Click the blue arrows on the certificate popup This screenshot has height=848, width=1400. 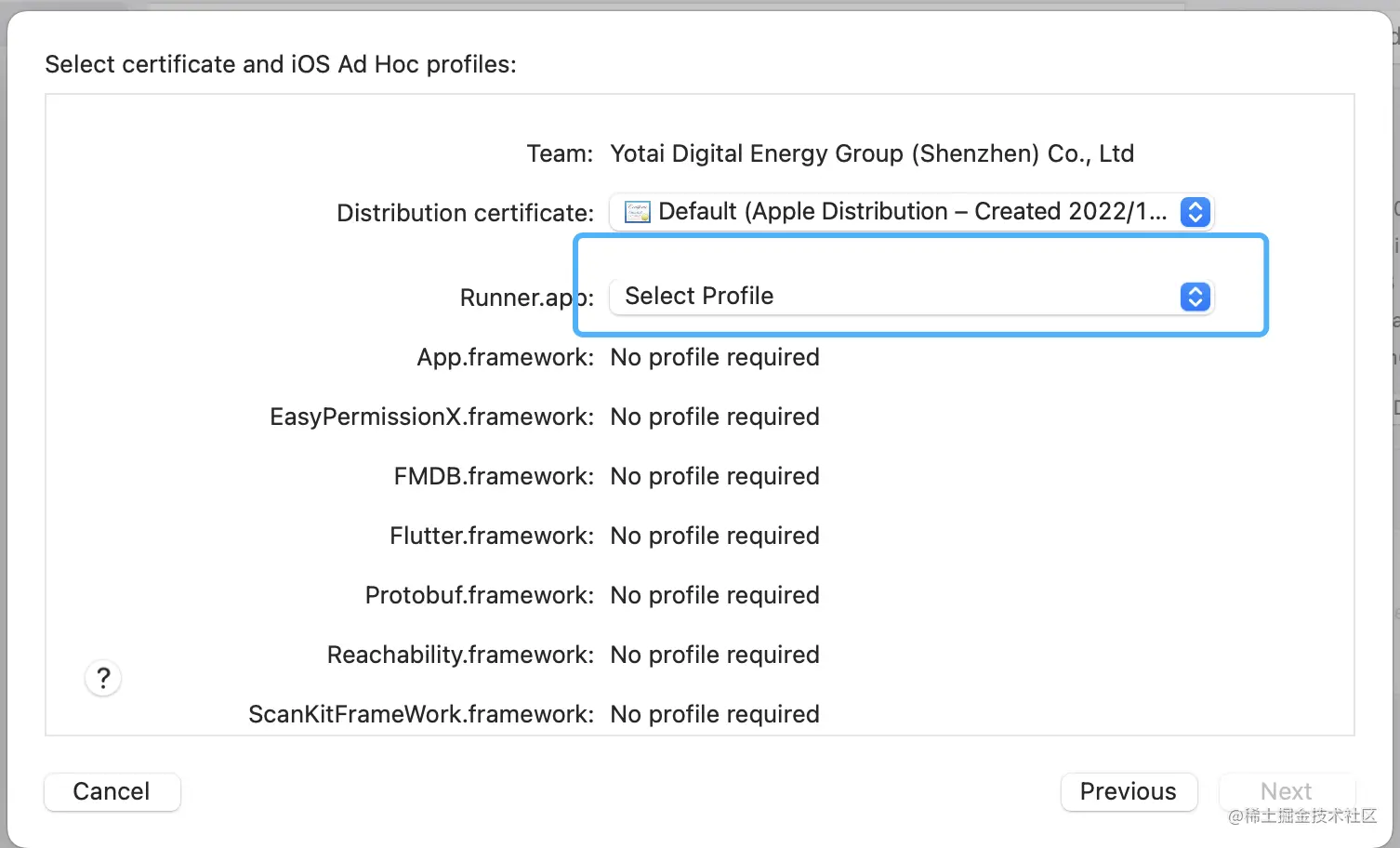(1195, 212)
